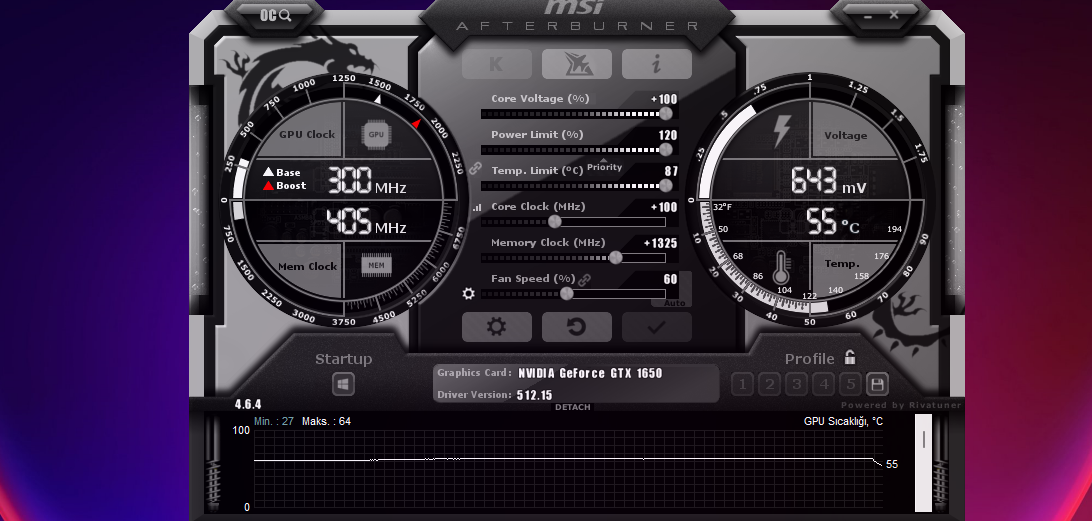Click the Power Limit value 120
The height and width of the screenshot is (521, 1092).
point(668,135)
